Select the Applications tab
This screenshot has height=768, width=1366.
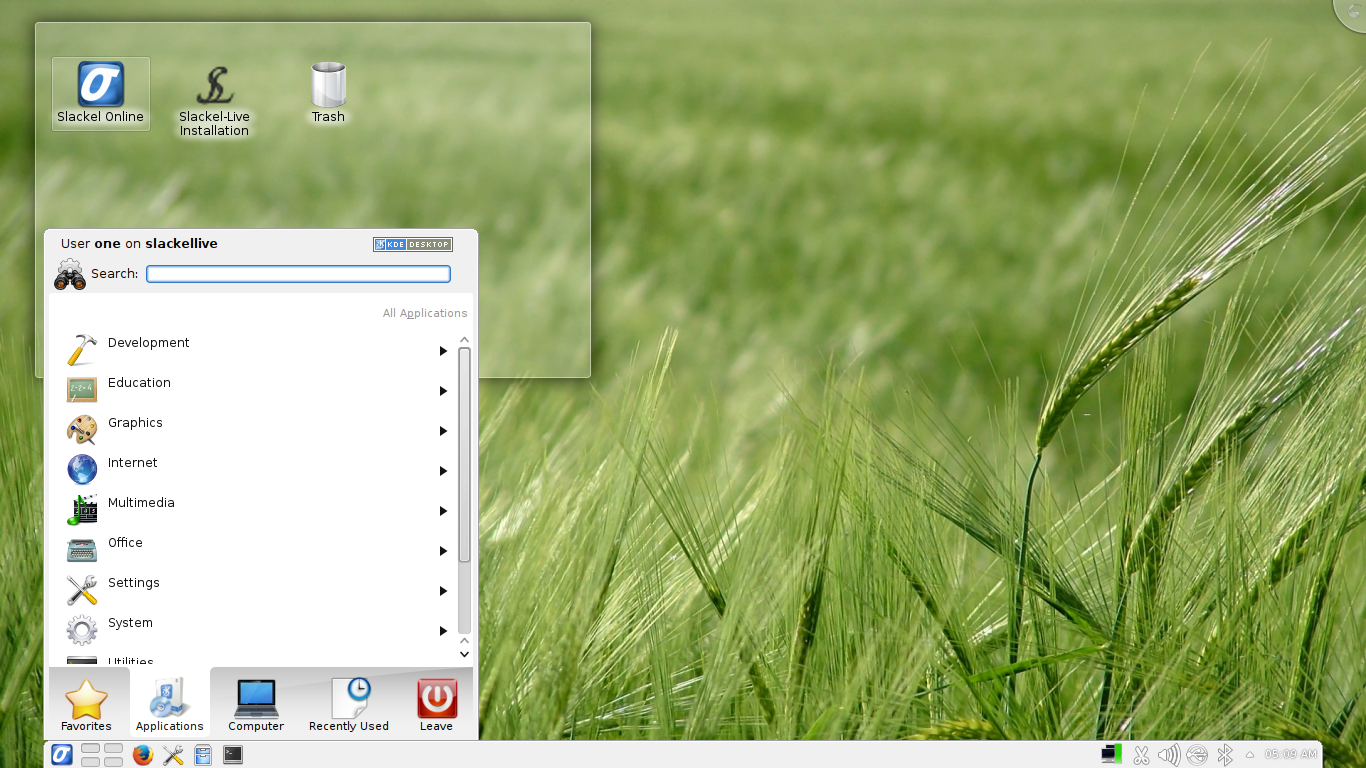(x=170, y=704)
